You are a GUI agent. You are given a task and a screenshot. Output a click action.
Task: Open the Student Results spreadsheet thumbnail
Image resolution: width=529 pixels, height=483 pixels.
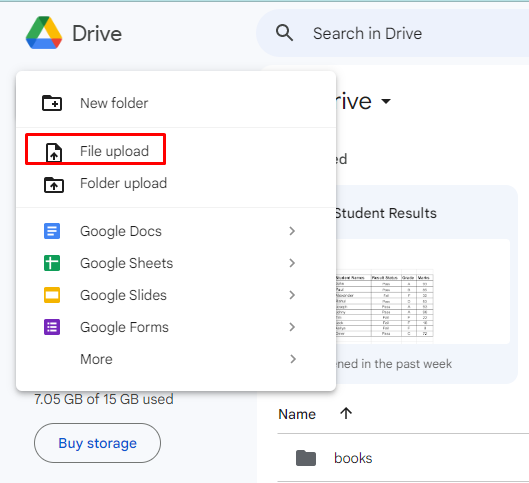[422, 292]
